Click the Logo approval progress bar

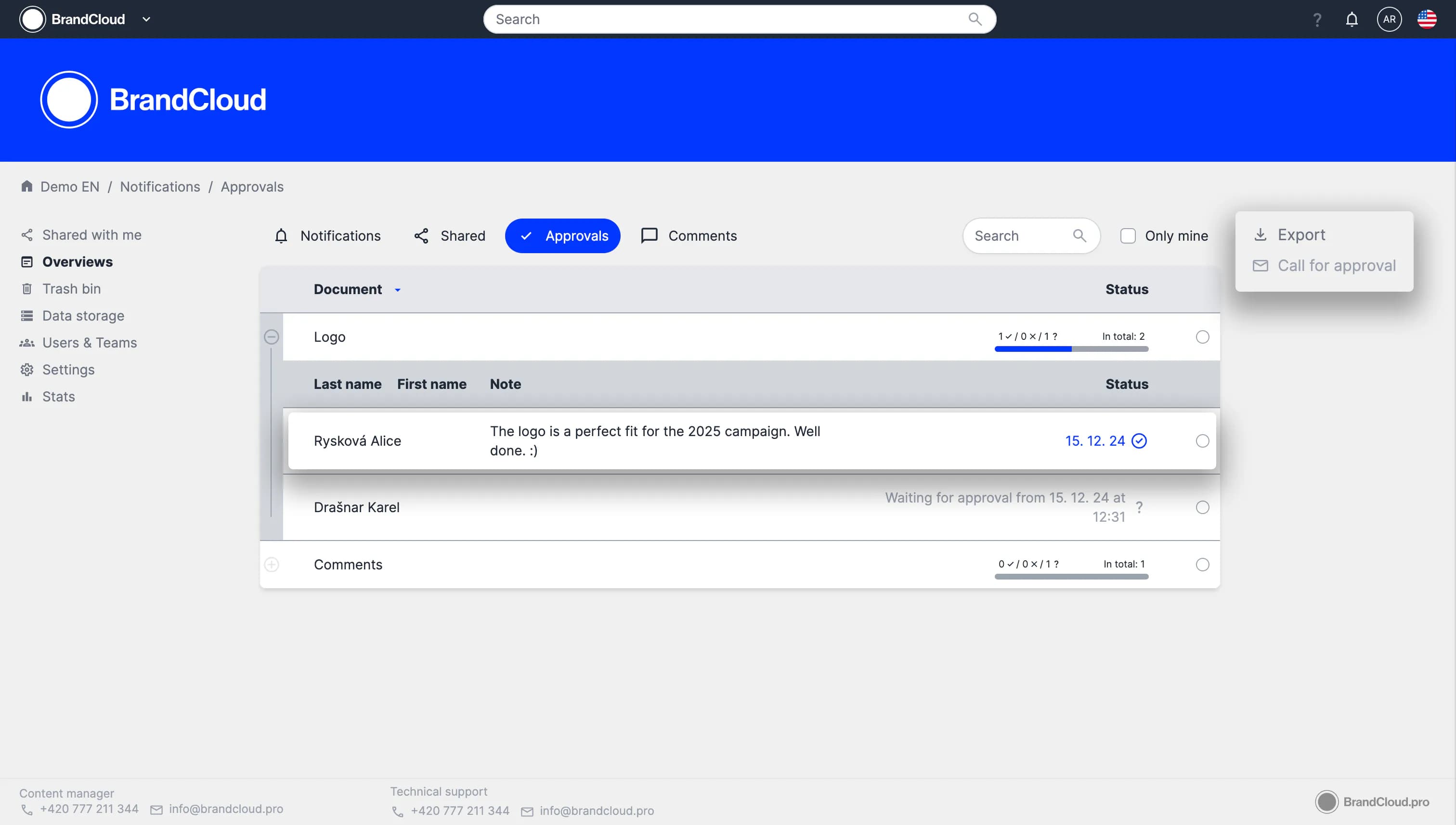pyautogui.click(x=1071, y=349)
